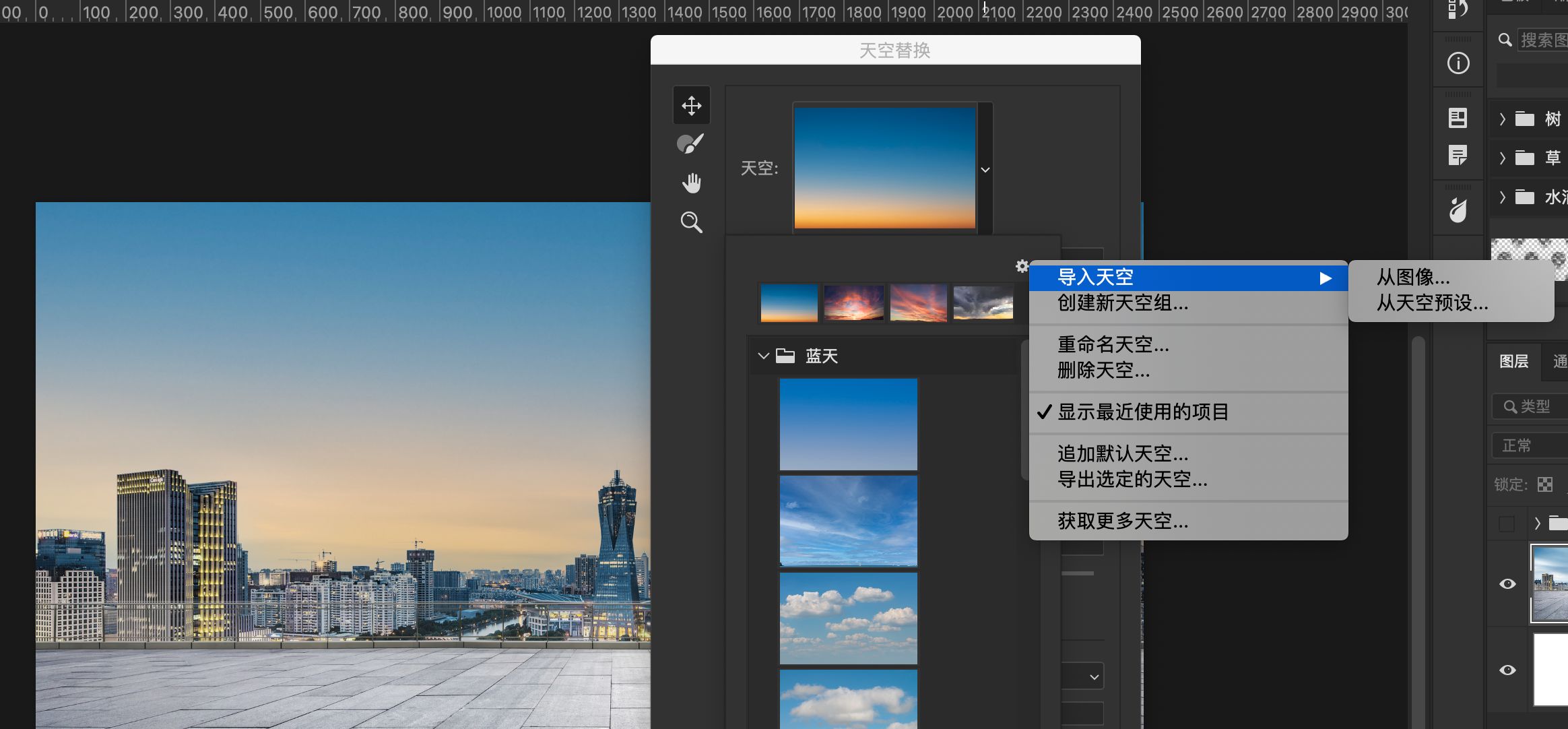The image size is (1568, 729).
Task: Click the white layer thumbnail
Action: pyautogui.click(x=1550, y=670)
